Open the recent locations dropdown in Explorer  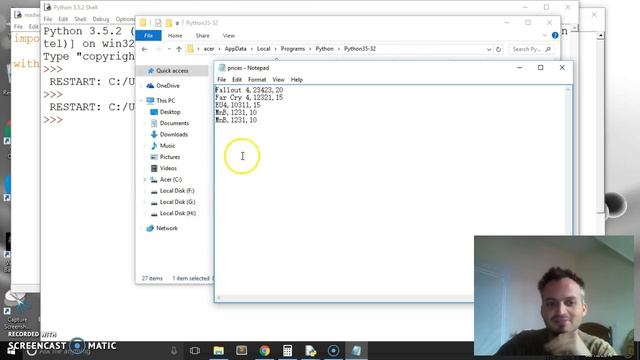pyautogui.click(x=169, y=49)
